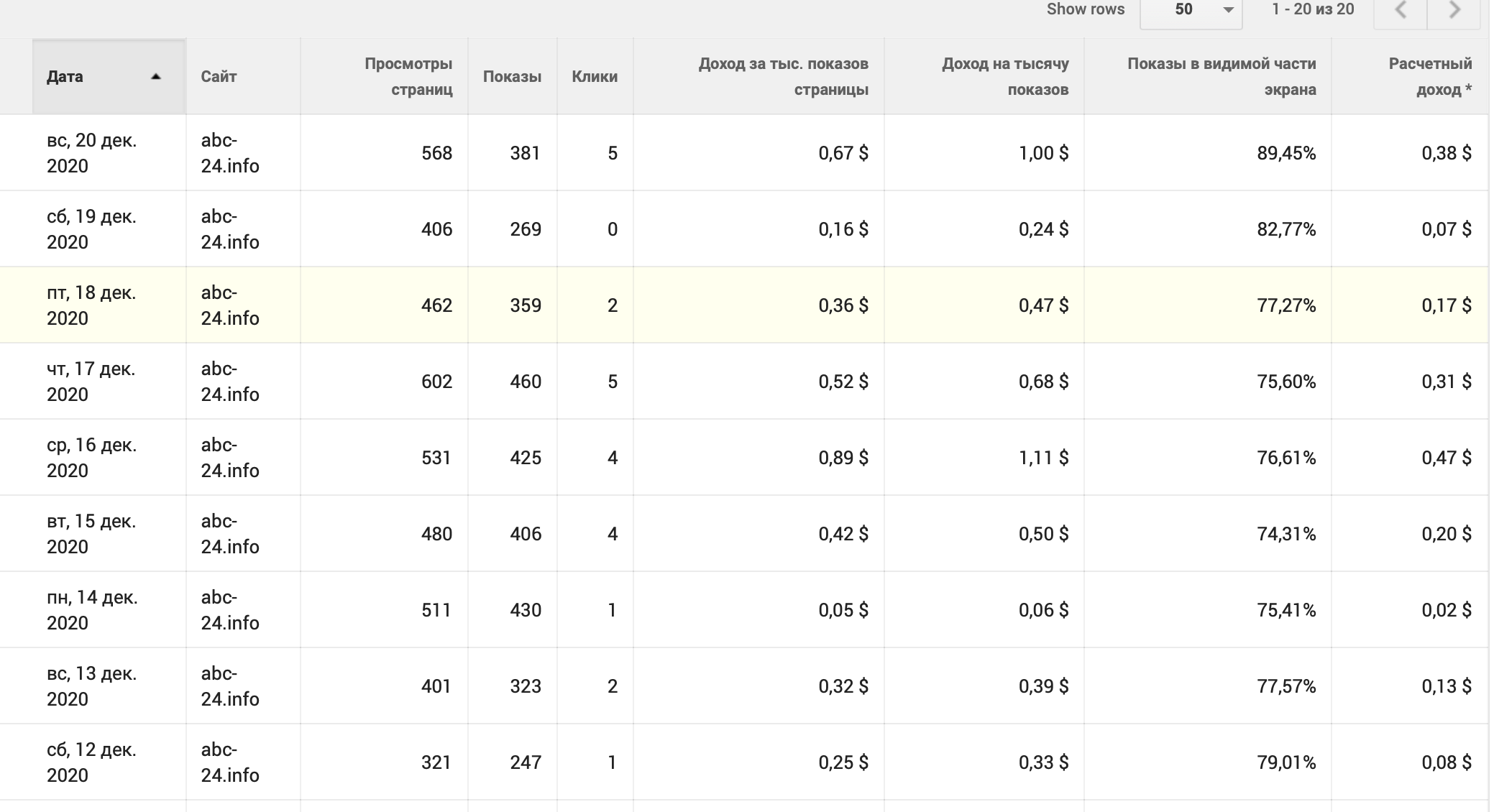The image size is (1494, 812).
Task: Click page views value 531
Action: tap(436, 458)
